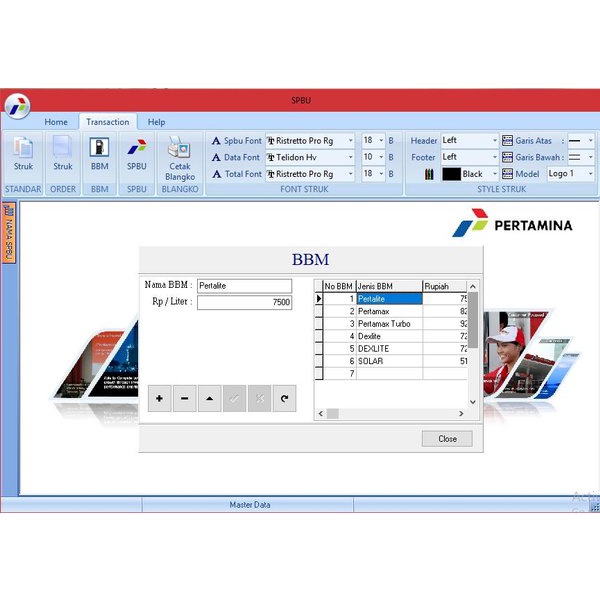
Task: Click the Total Font A icon
Action: (x=216, y=174)
